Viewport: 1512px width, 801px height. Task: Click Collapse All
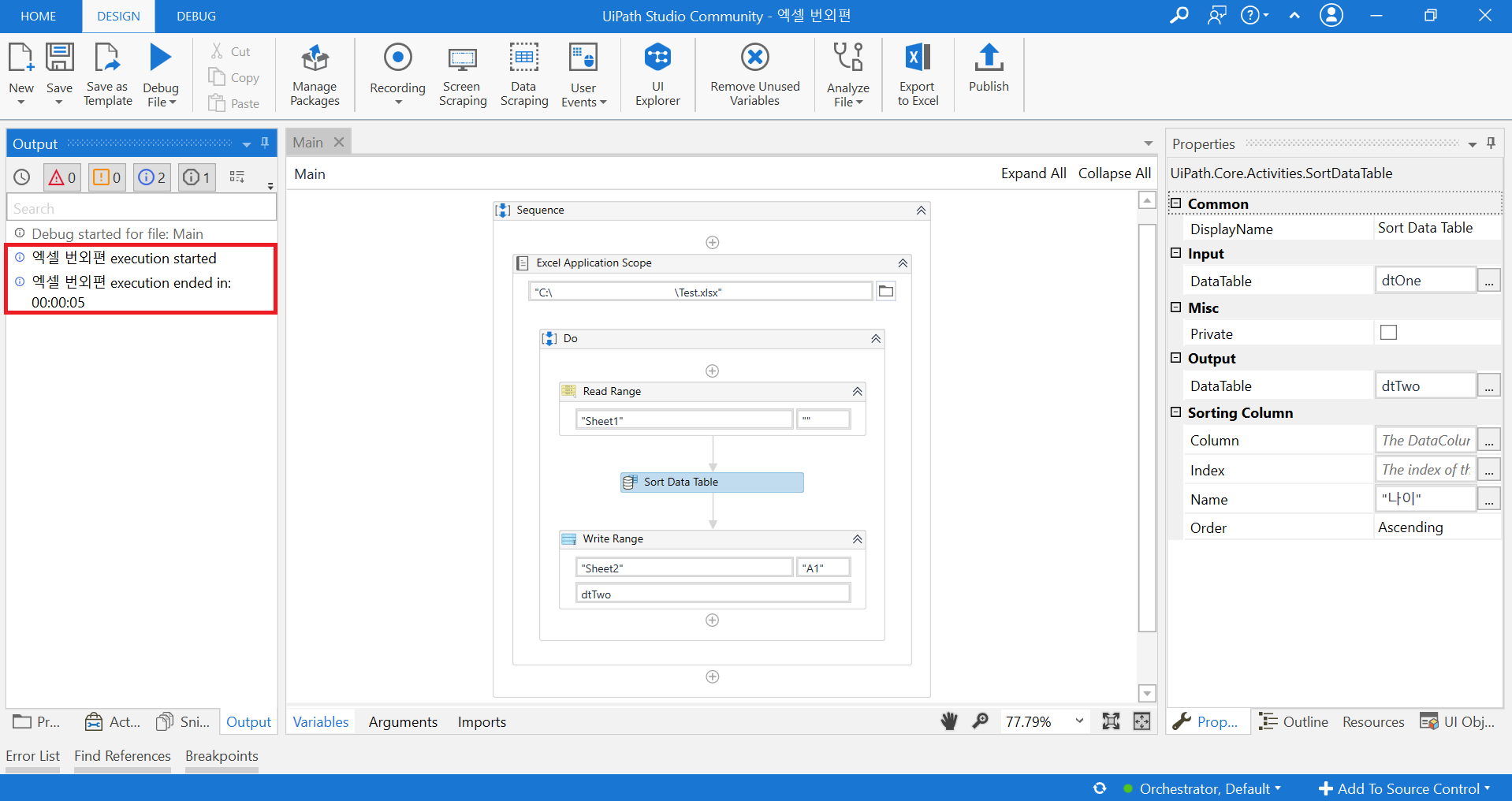tap(1115, 173)
